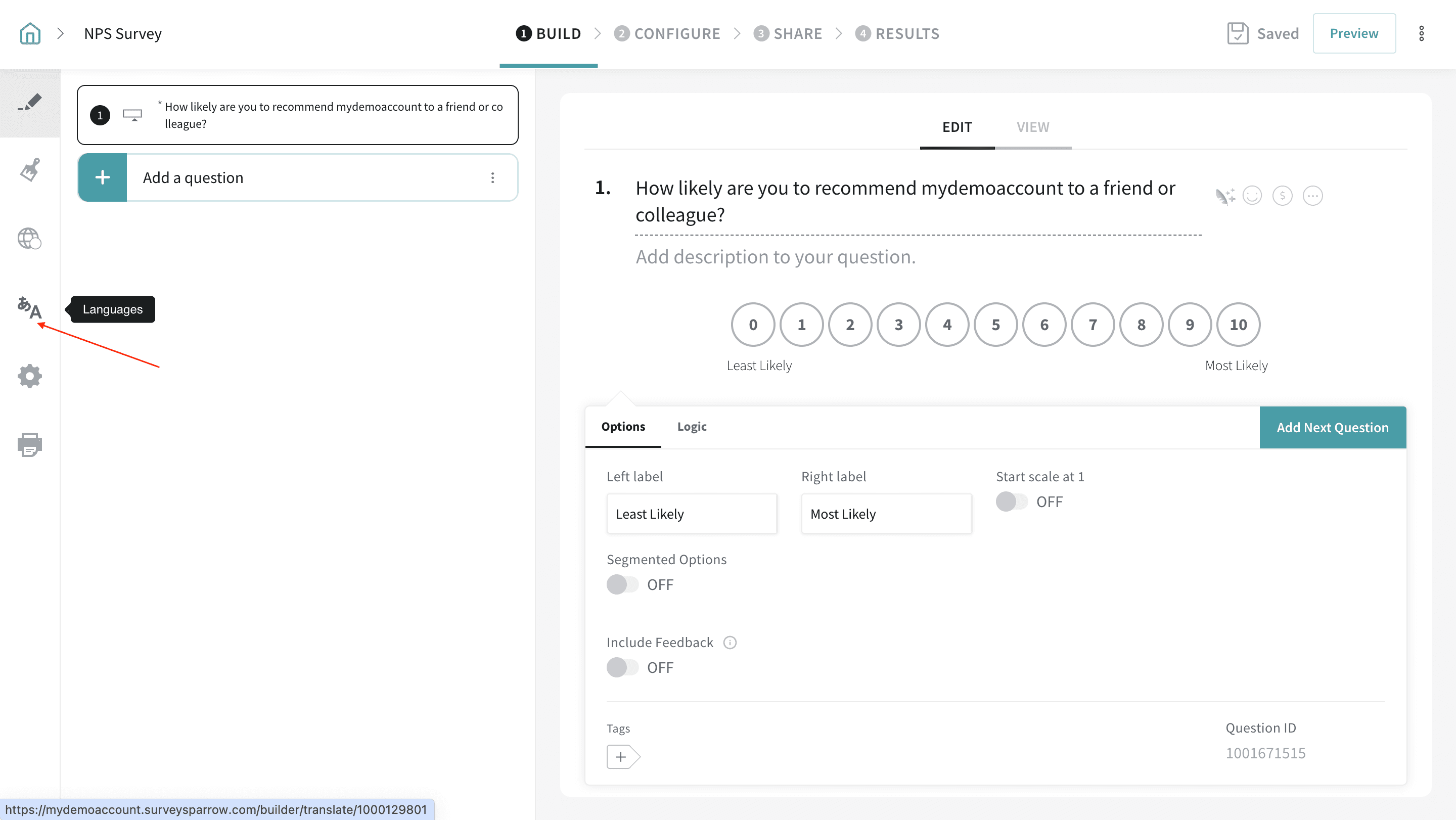Image resolution: width=1456 pixels, height=820 pixels.
Task: Switch to the VIEW tab
Action: pyautogui.click(x=1033, y=127)
